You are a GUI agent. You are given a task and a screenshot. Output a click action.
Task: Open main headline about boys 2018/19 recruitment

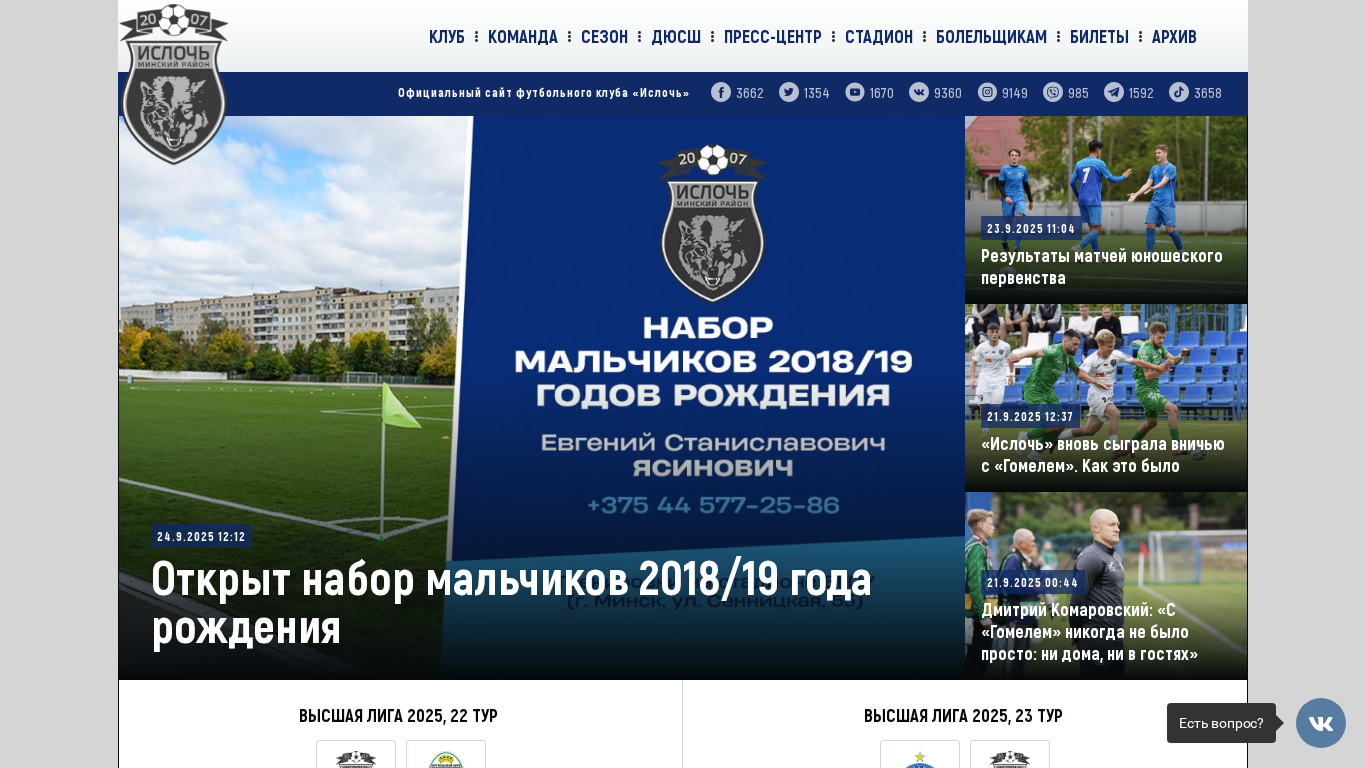(512, 603)
